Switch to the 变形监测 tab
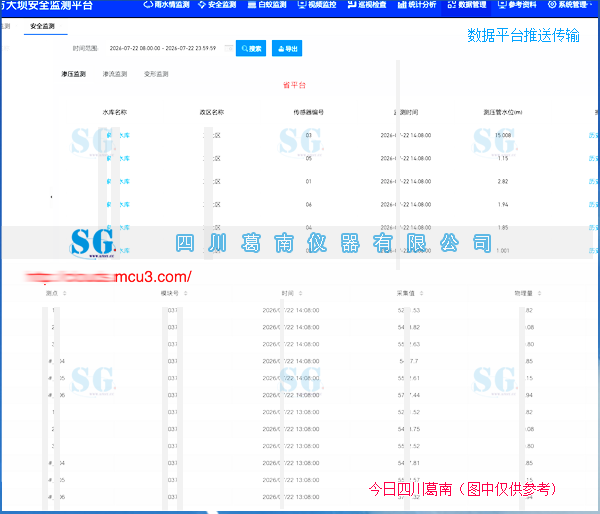The width and height of the screenshot is (600, 514). coord(156,74)
